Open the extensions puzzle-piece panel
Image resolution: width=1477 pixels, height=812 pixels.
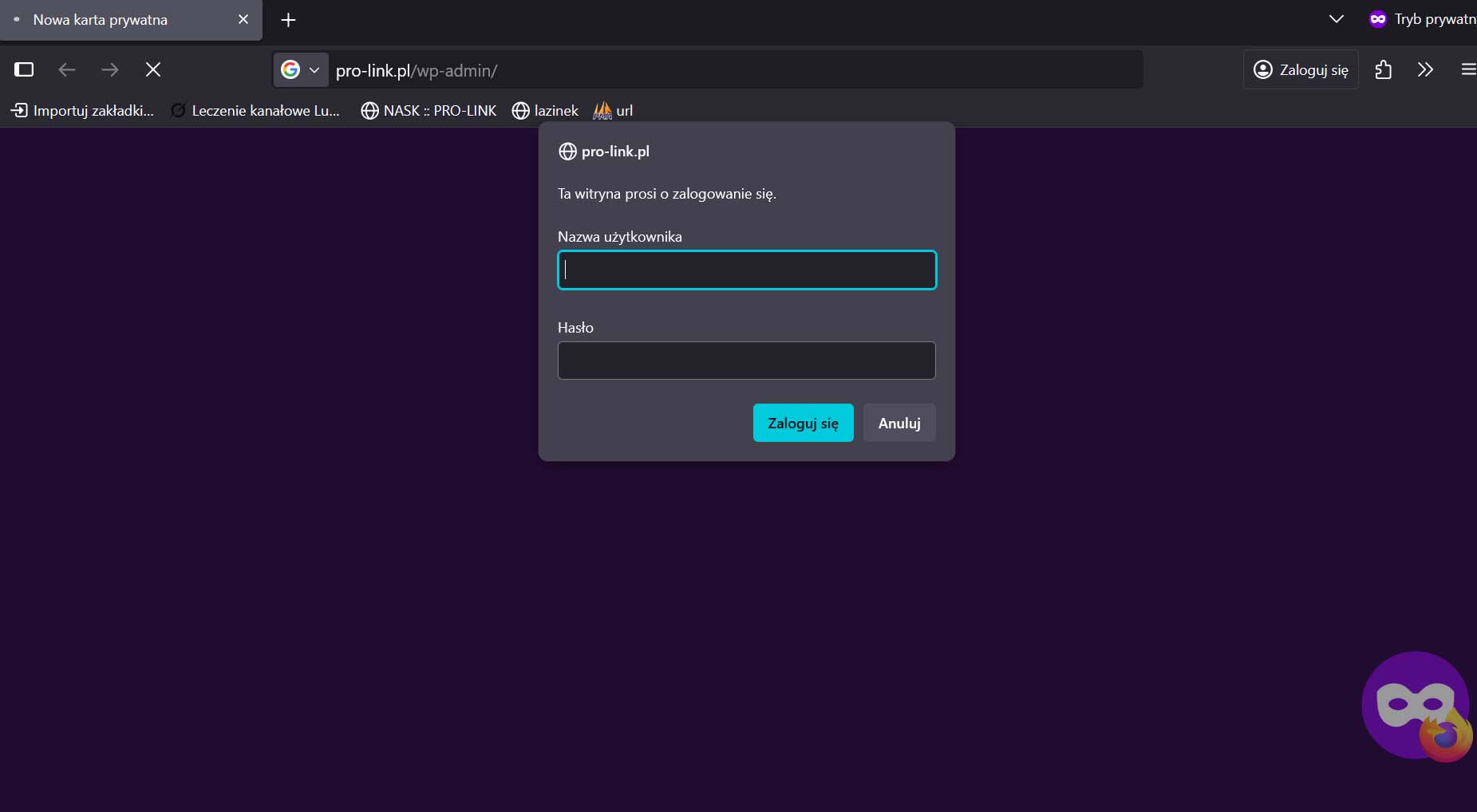click(1384, 70)
